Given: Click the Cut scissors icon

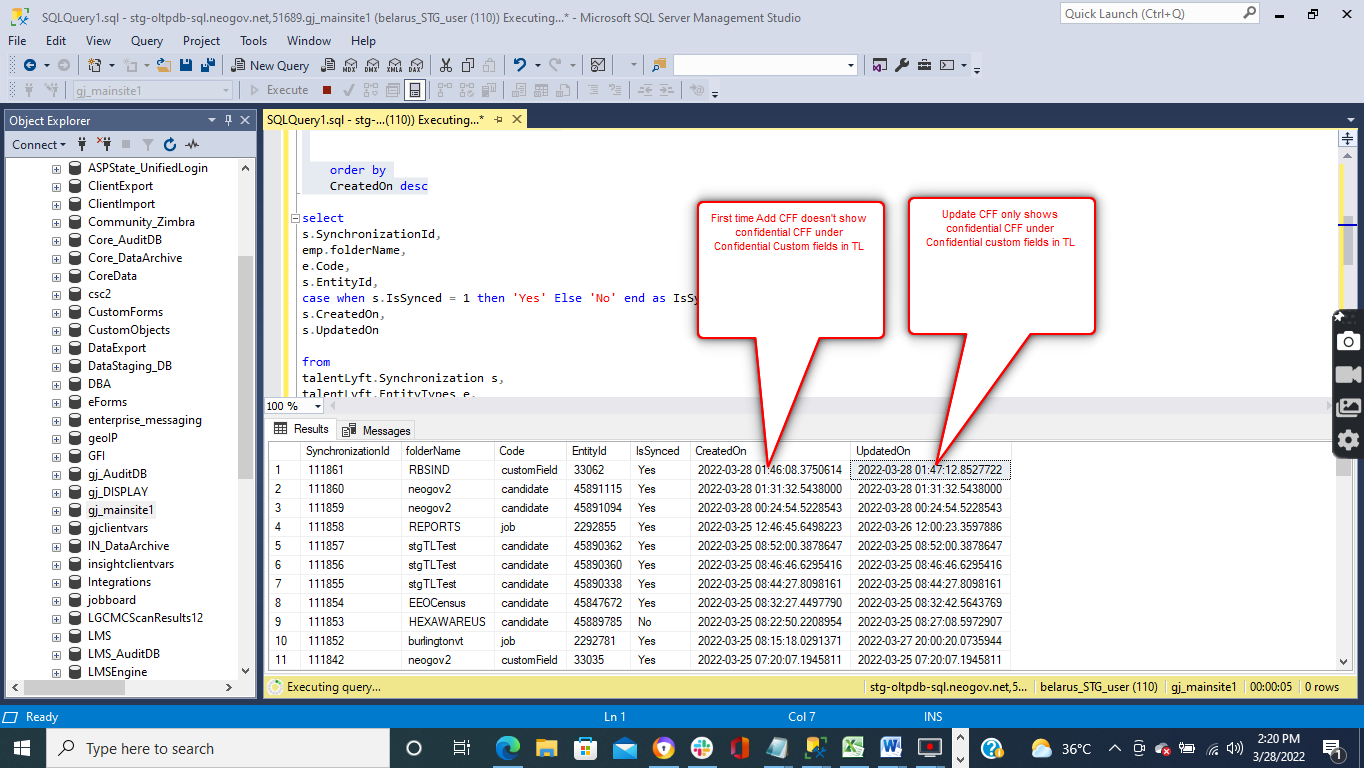Looking at the screenshot, I should [445, 65].
